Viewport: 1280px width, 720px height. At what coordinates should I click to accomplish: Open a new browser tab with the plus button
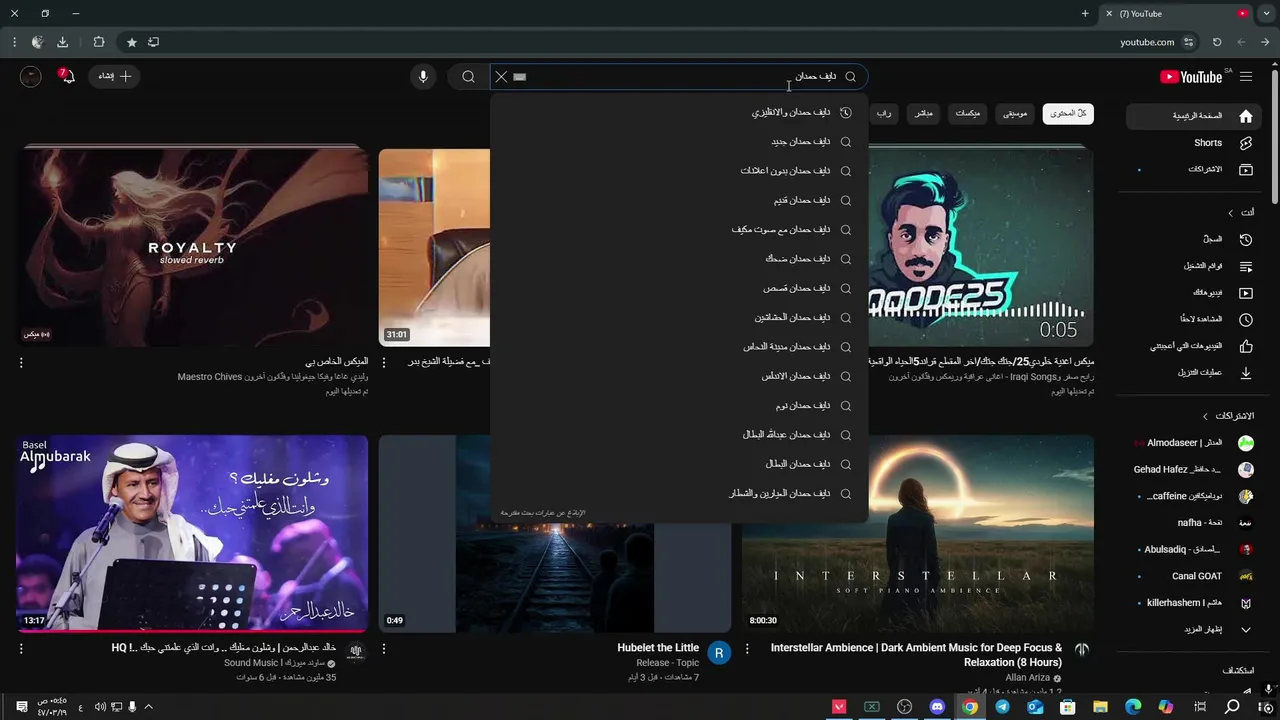[1085, 14]
